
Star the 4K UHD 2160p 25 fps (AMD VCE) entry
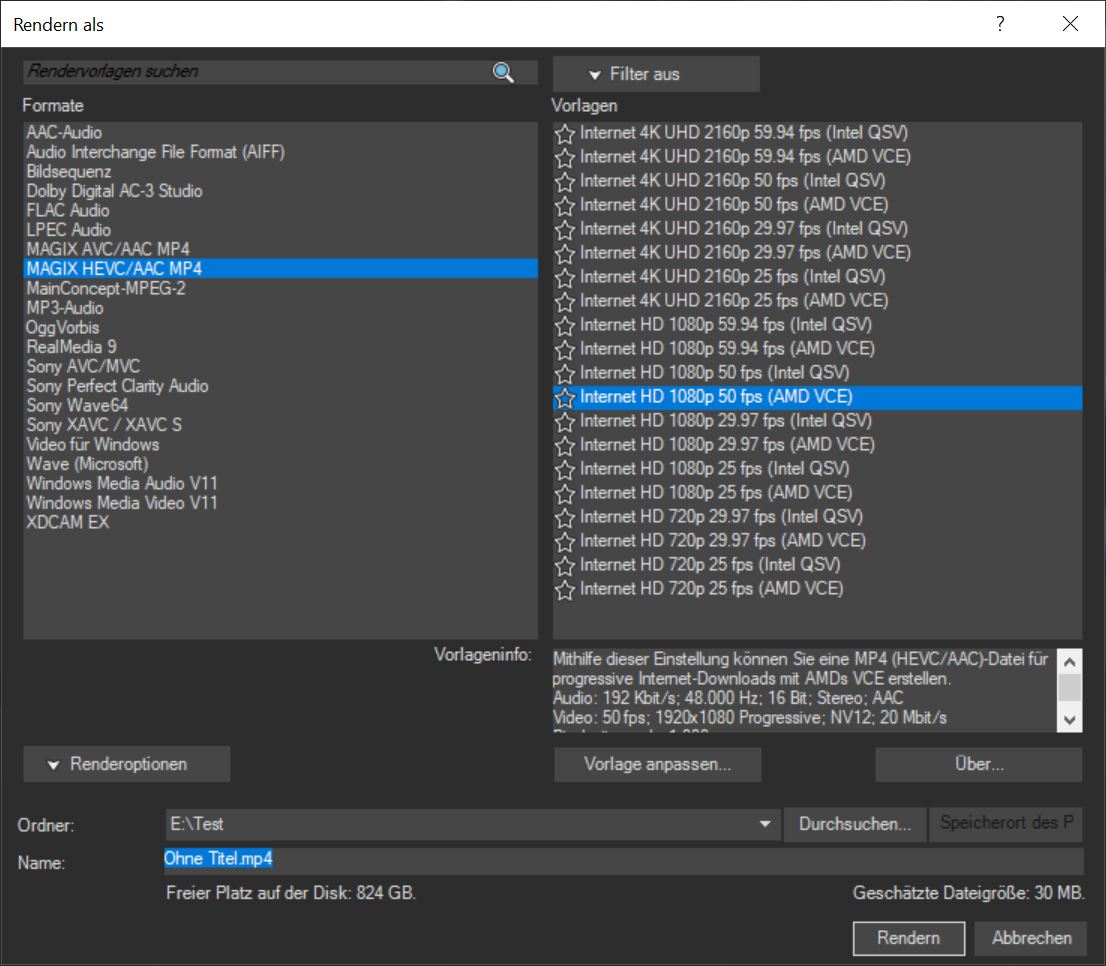[x=564, y=301]
